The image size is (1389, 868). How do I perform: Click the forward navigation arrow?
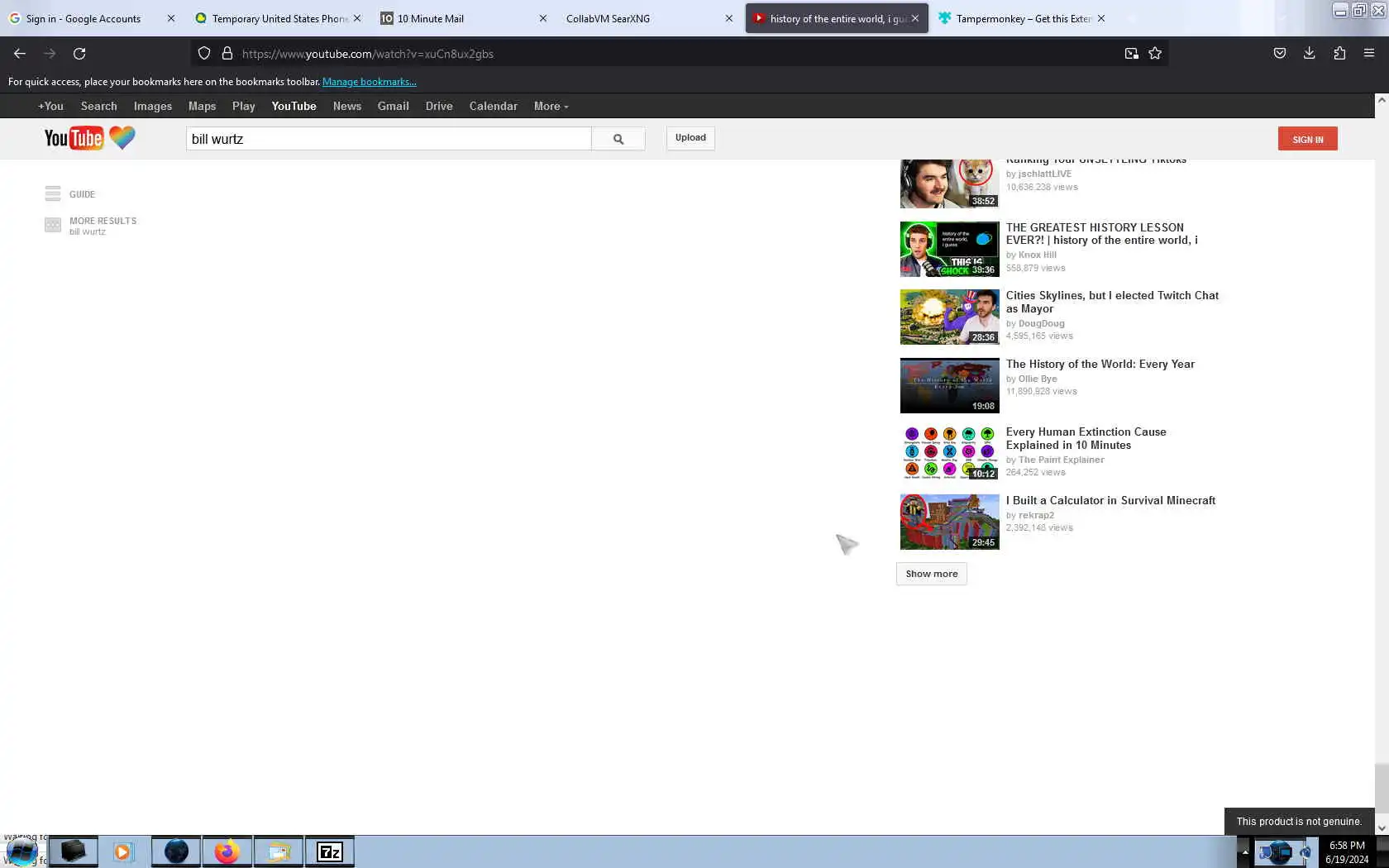(50, 54)
